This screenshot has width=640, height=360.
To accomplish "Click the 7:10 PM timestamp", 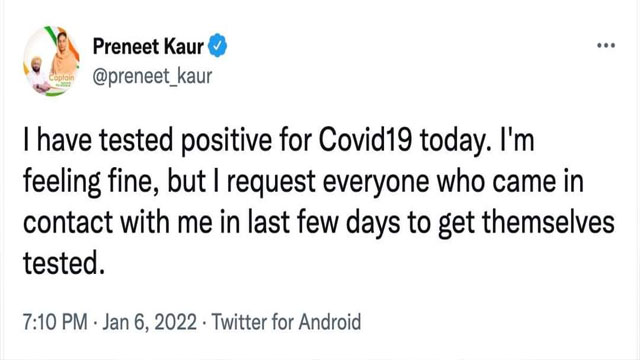I will point(55,322).
